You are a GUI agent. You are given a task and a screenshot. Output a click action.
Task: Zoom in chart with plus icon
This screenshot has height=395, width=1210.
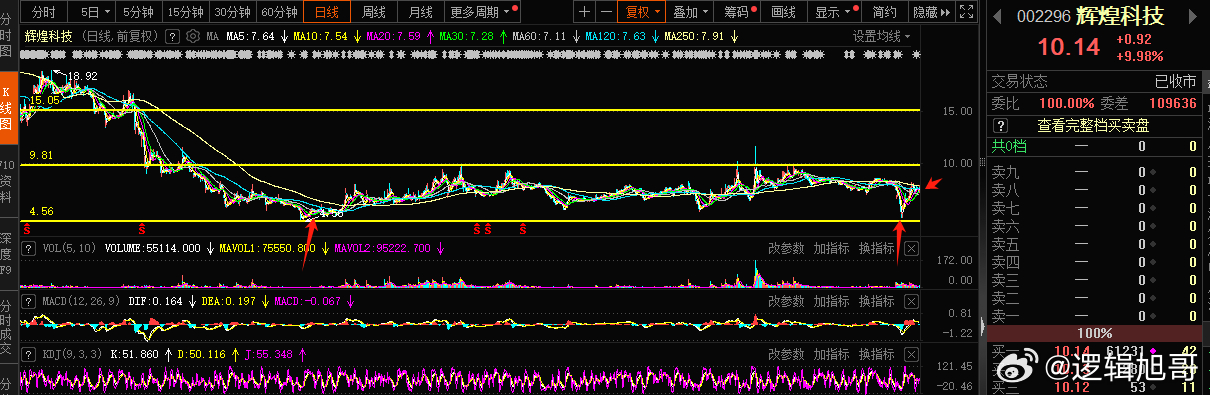584,12
